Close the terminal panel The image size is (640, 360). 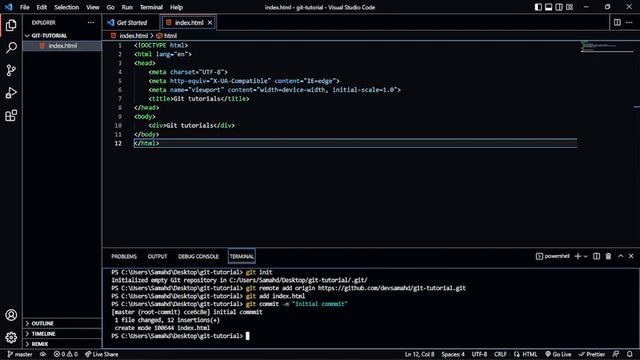point(631,256)
